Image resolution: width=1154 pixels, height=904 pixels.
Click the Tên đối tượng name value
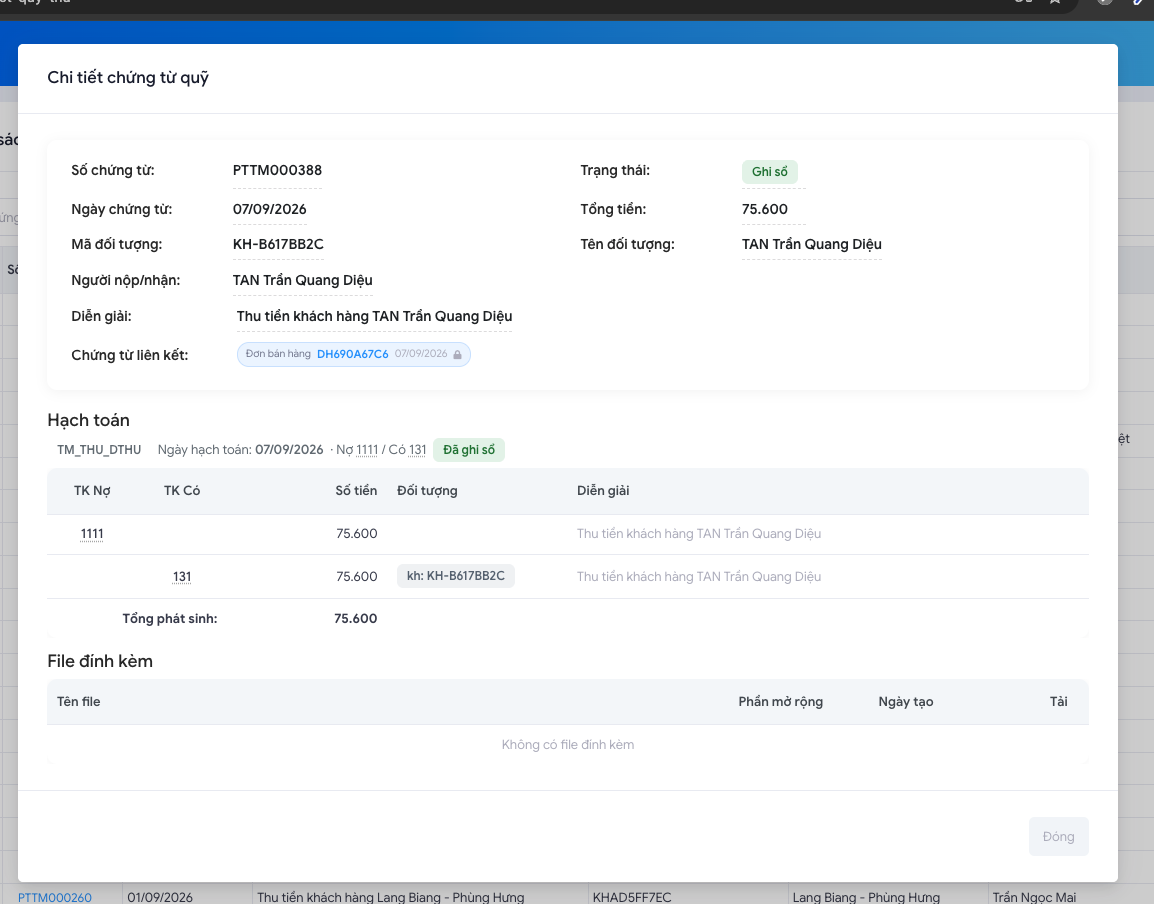812,244
